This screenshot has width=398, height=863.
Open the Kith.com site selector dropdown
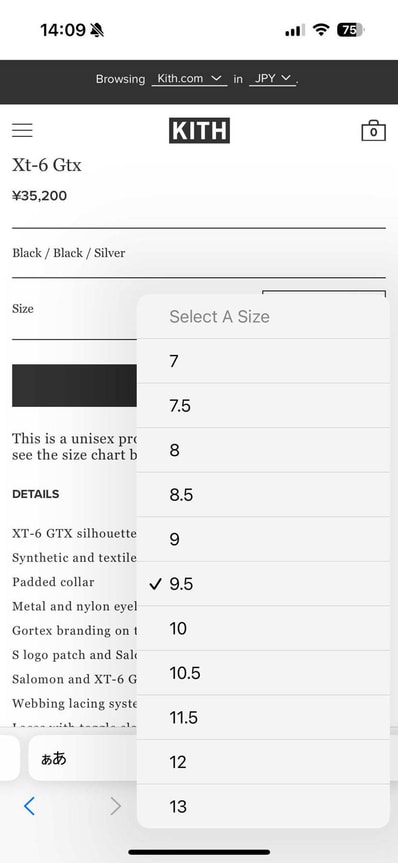pos(189,79)
